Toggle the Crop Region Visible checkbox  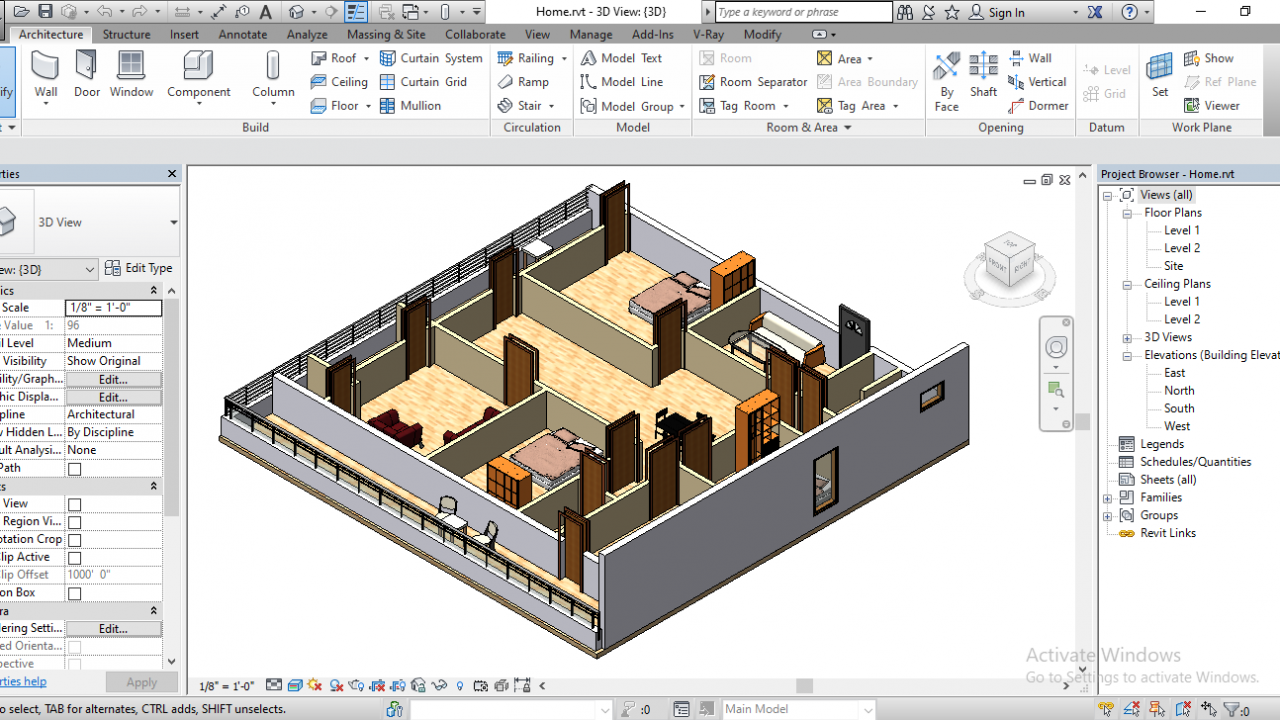[74, 522]
